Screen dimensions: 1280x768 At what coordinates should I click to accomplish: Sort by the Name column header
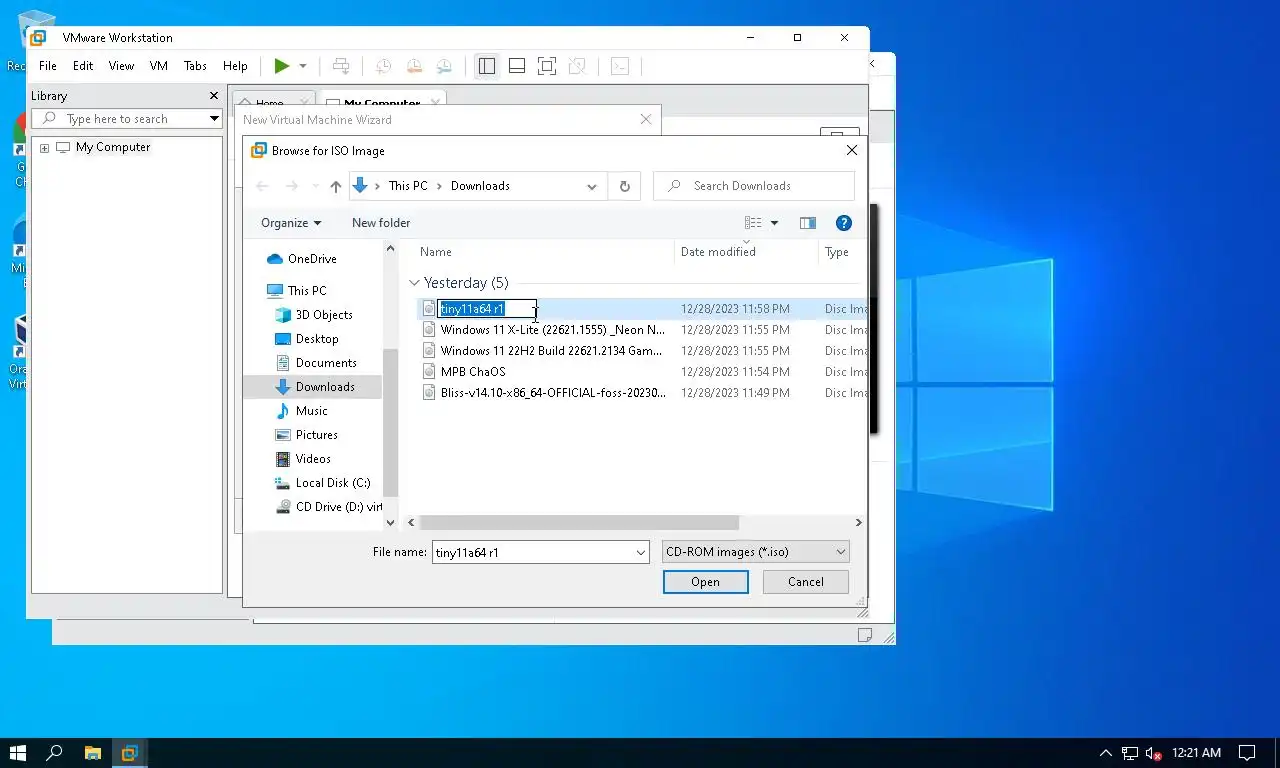point(436,252)
